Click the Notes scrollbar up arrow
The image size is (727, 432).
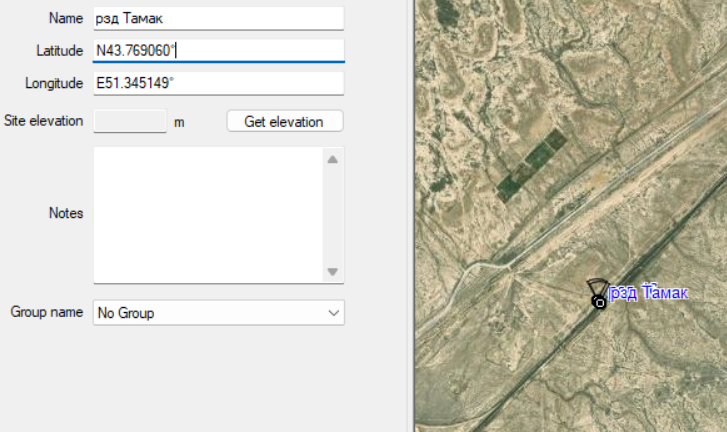[x=333, y=159]
